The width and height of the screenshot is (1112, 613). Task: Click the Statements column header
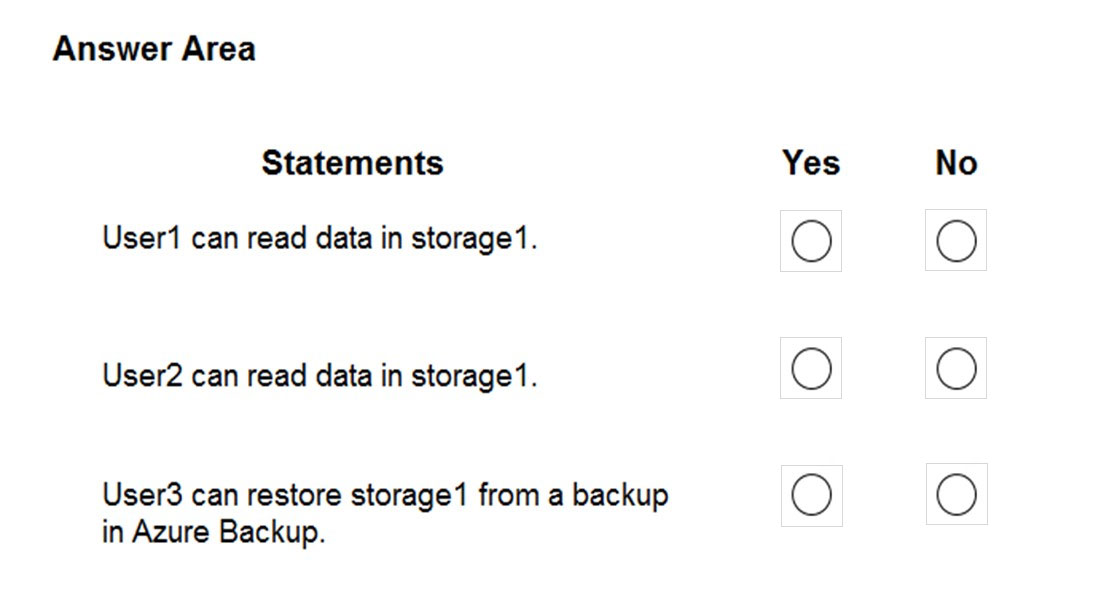click(352, 162)
